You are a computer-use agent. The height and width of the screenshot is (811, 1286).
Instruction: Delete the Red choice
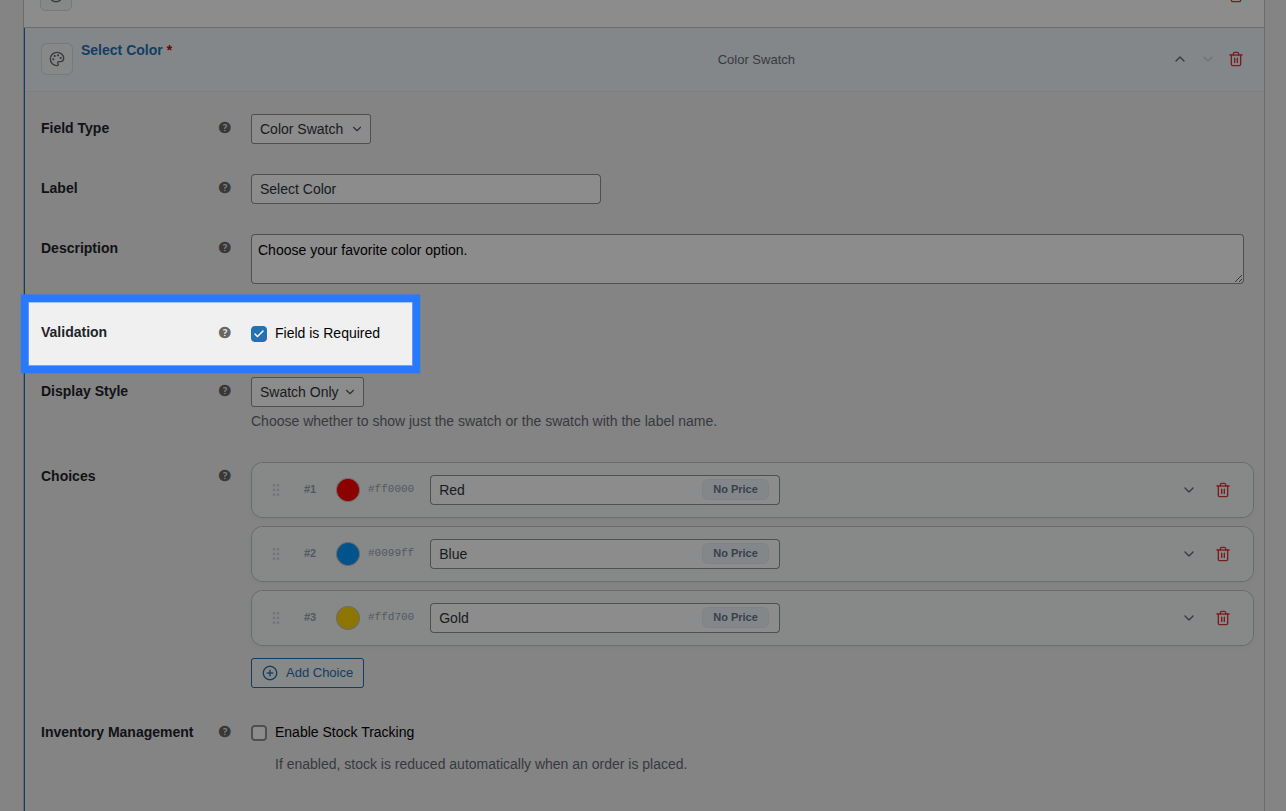(x=1222, y=490)
